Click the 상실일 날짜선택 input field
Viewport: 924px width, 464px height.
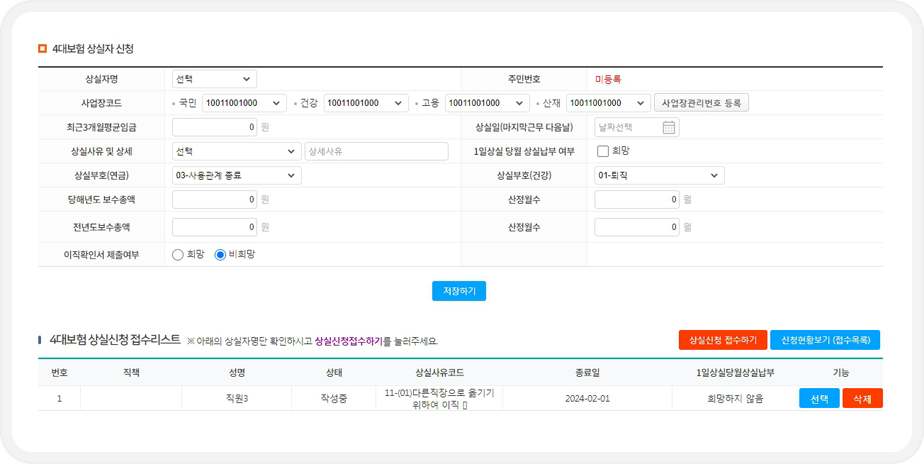point(637,127)
